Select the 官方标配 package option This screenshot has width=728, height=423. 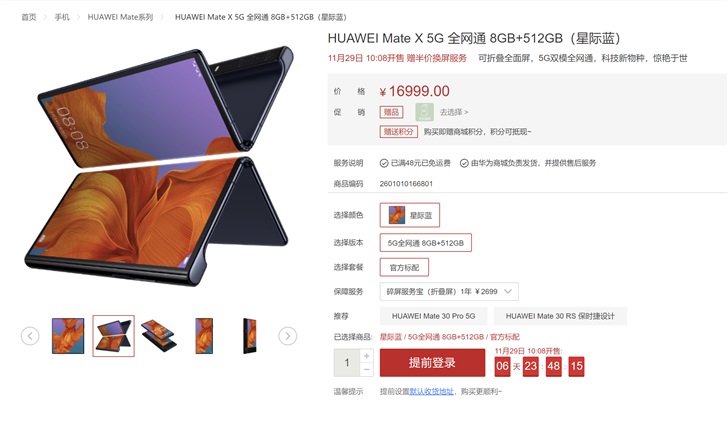point(404,267)
